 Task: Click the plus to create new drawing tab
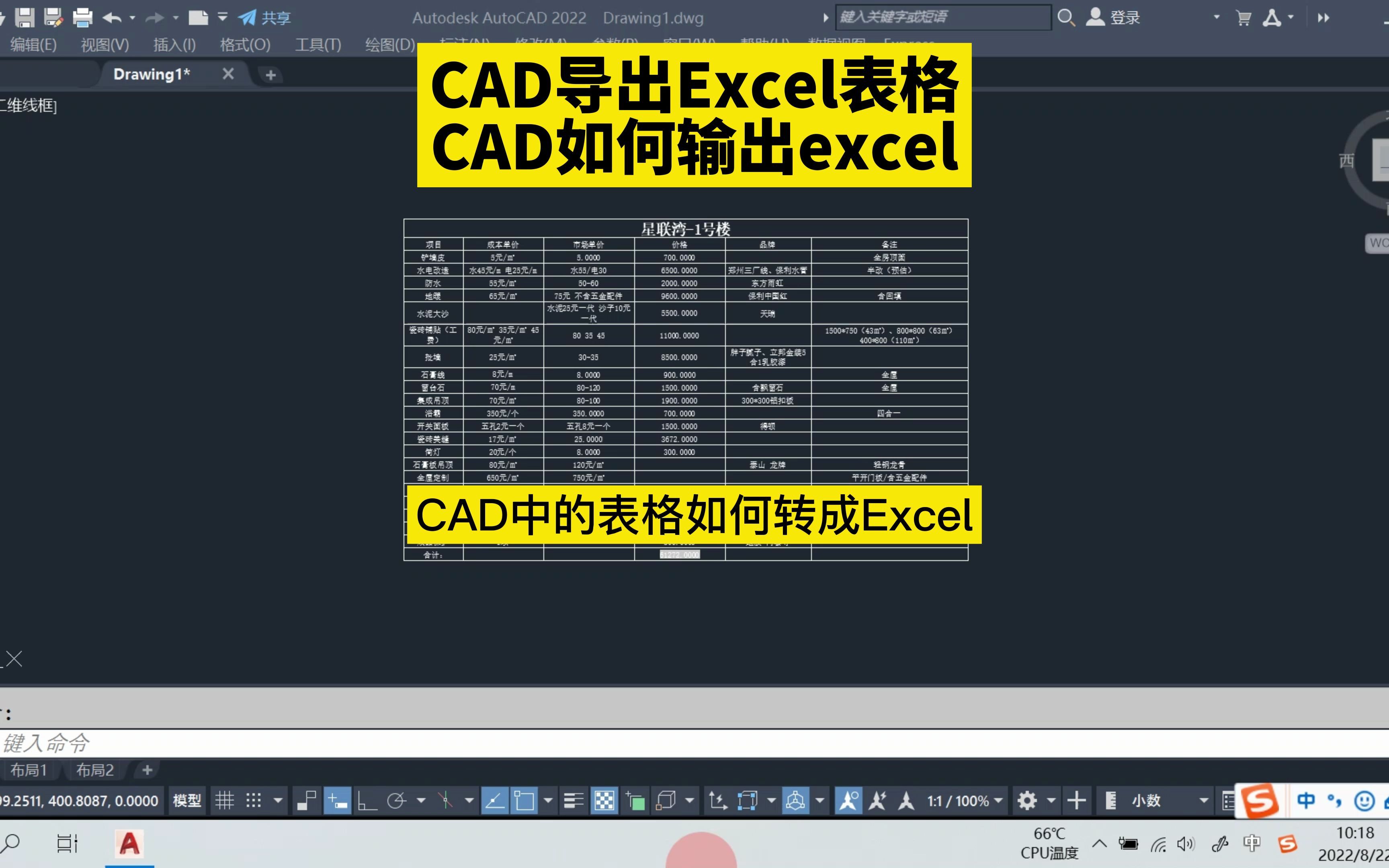coord(271,75)
